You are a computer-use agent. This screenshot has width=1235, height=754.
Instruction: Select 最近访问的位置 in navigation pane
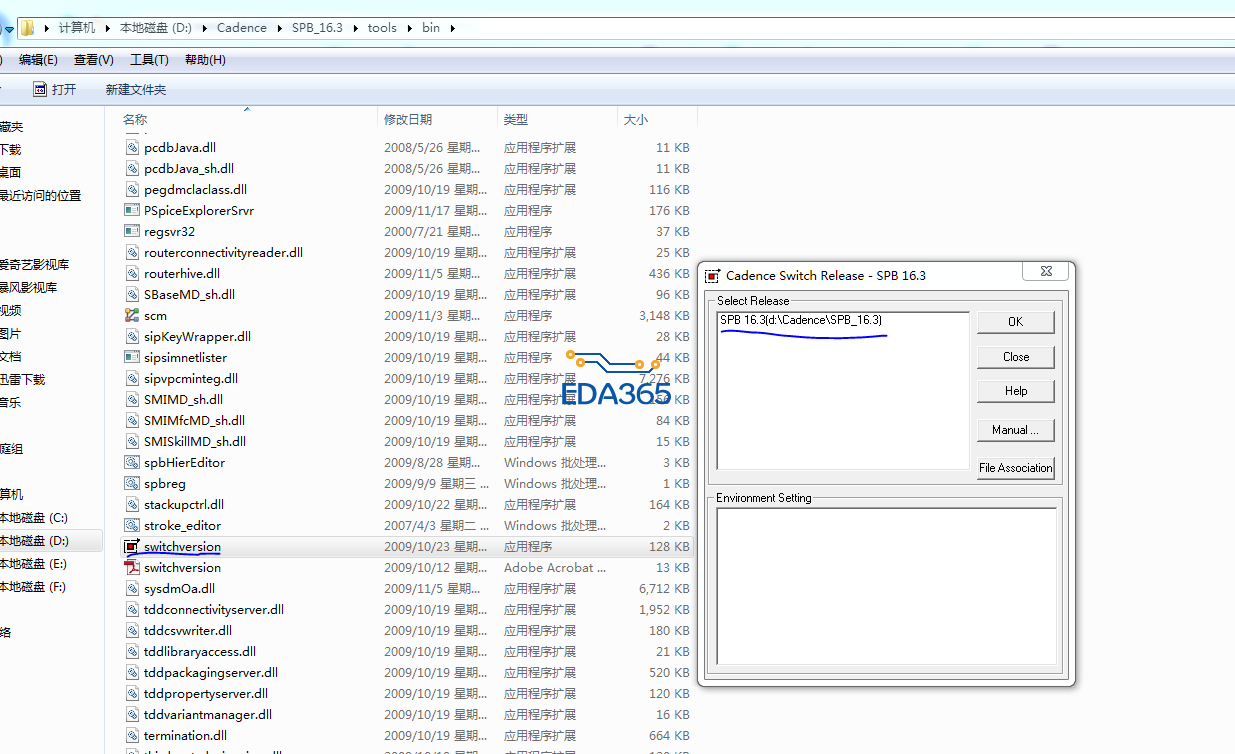coord(40,196)
